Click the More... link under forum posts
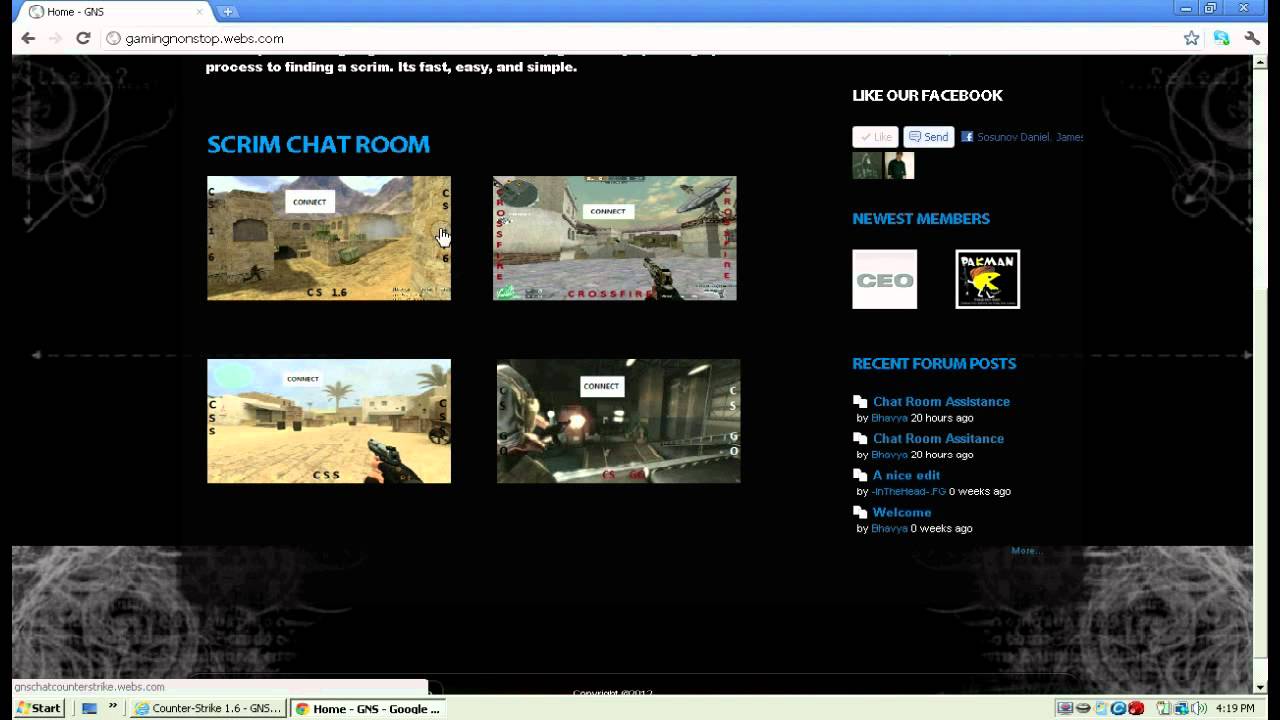This screenshot has width=1280, height=720. 1026,551
